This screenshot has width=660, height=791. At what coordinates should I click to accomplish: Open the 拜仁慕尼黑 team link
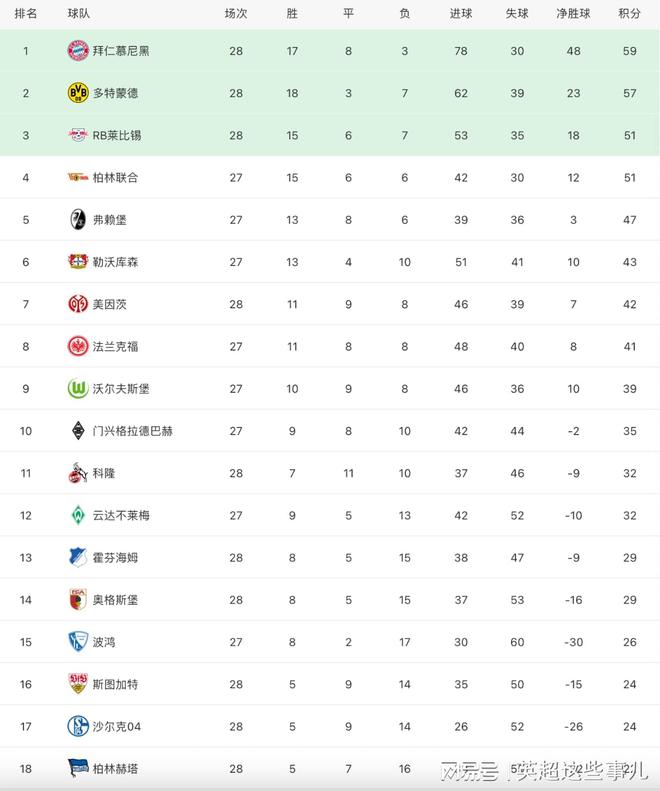pos(121,51)
